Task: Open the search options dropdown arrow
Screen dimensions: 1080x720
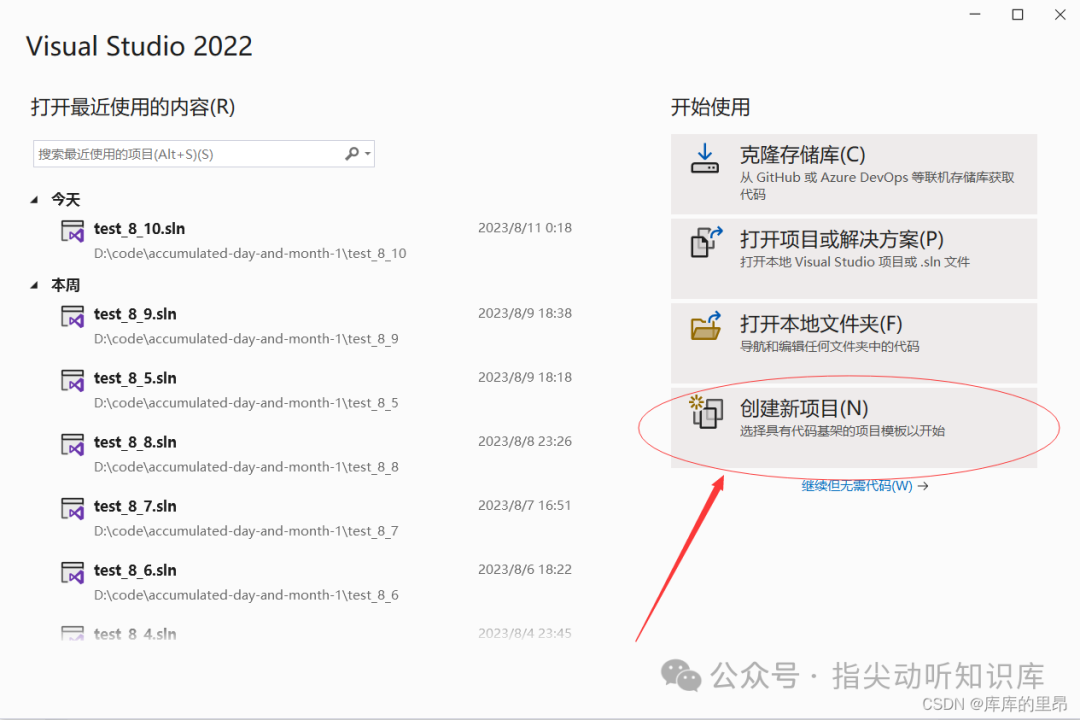Action: pyautogui.click(x=368, y=154)
